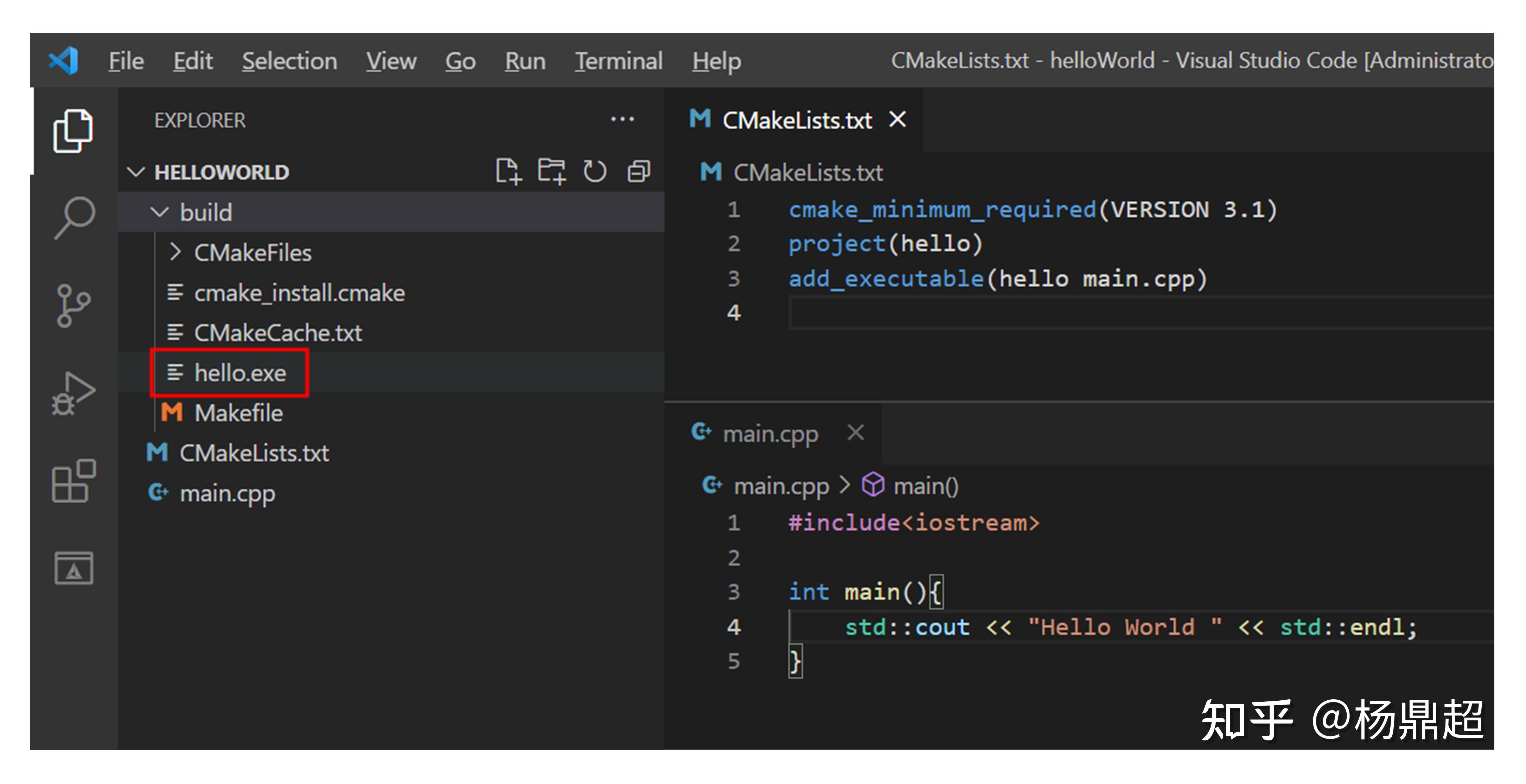1526x784 pixels.
Task: Open the Edit menu
Action: (x=193, y=61)
